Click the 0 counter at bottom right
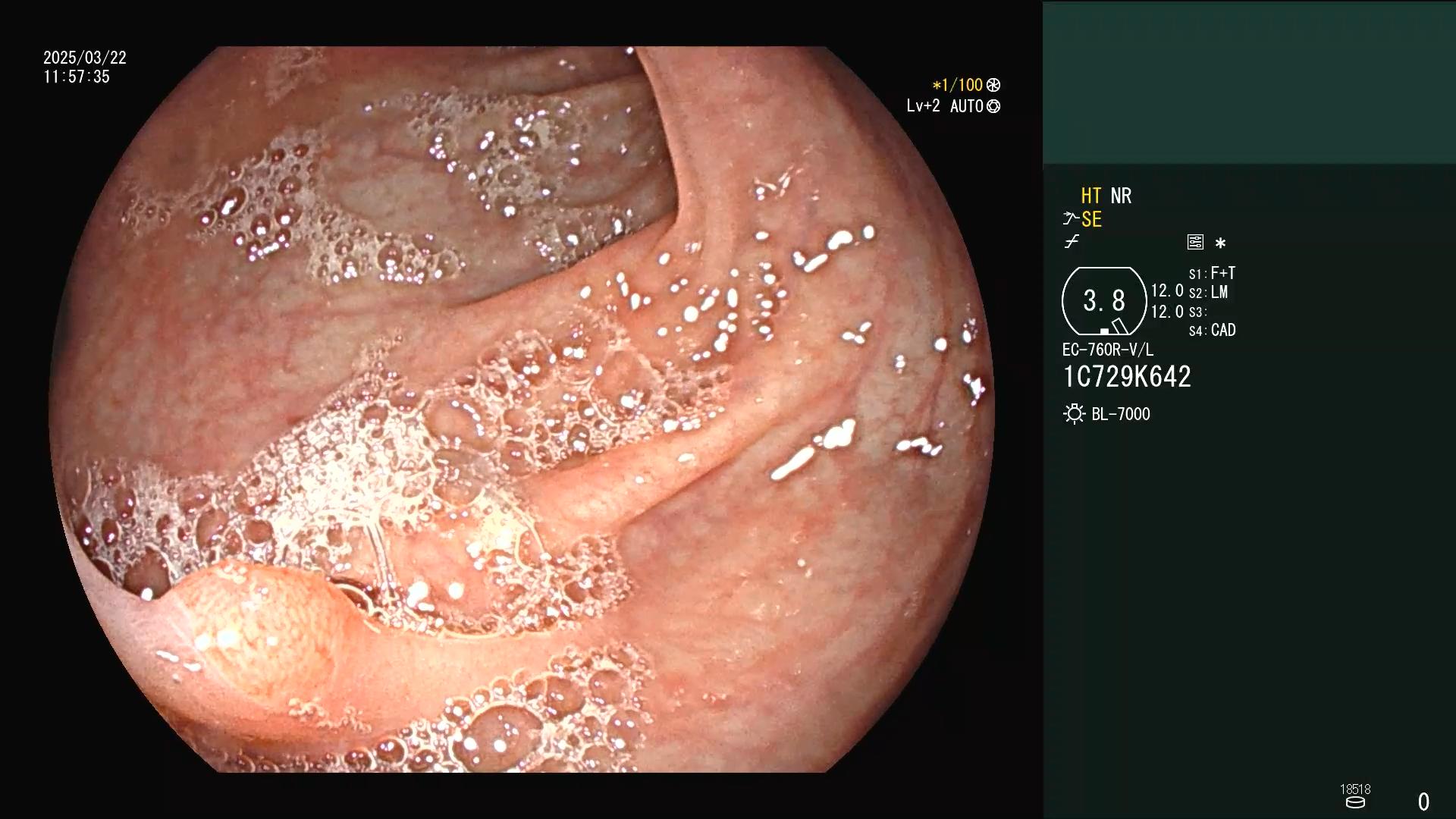Viewport: 1456px width, 819px height. click(x=1423, y=802)
